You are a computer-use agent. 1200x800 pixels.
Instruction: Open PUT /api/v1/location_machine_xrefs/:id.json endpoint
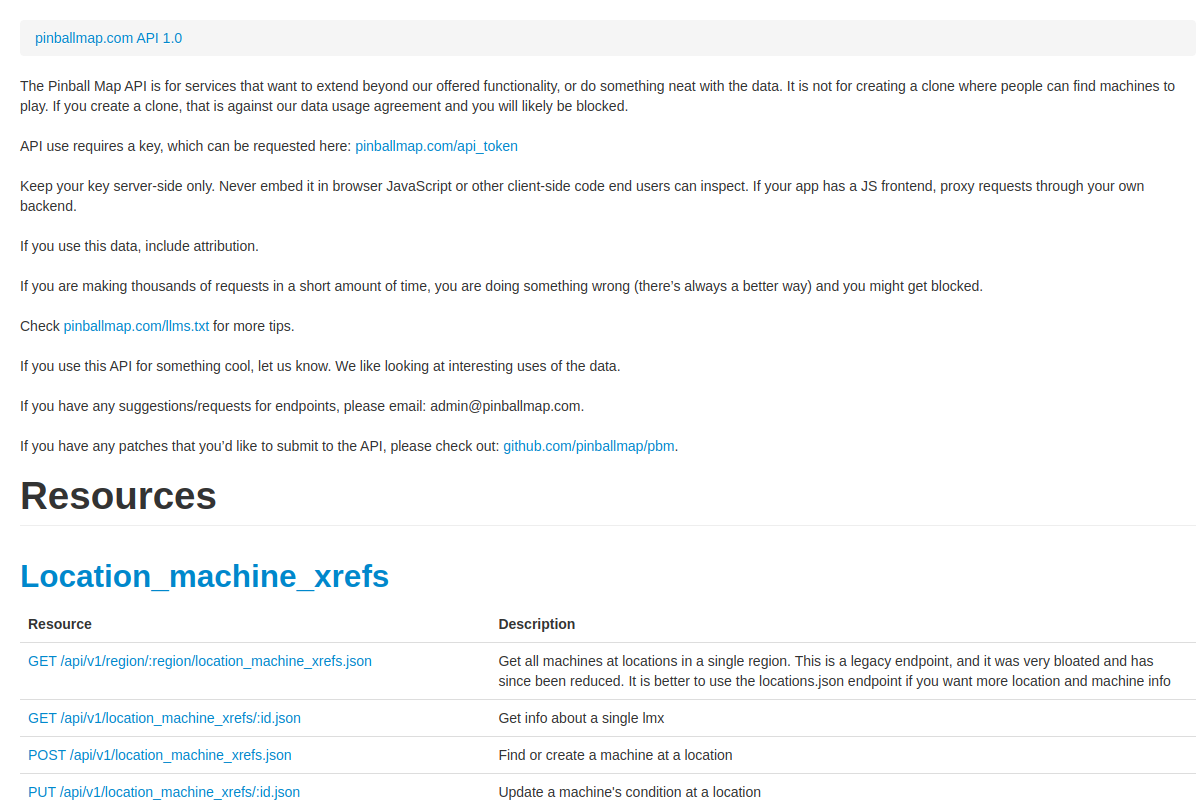point(164,792)
